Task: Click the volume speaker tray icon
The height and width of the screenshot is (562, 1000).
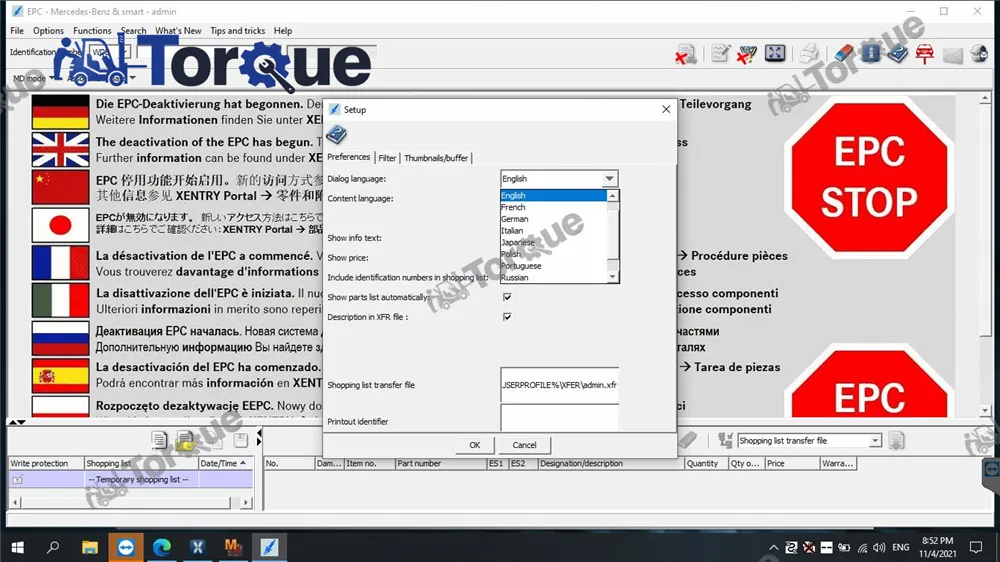Action: pyautogui.click(x=879, y=547)
